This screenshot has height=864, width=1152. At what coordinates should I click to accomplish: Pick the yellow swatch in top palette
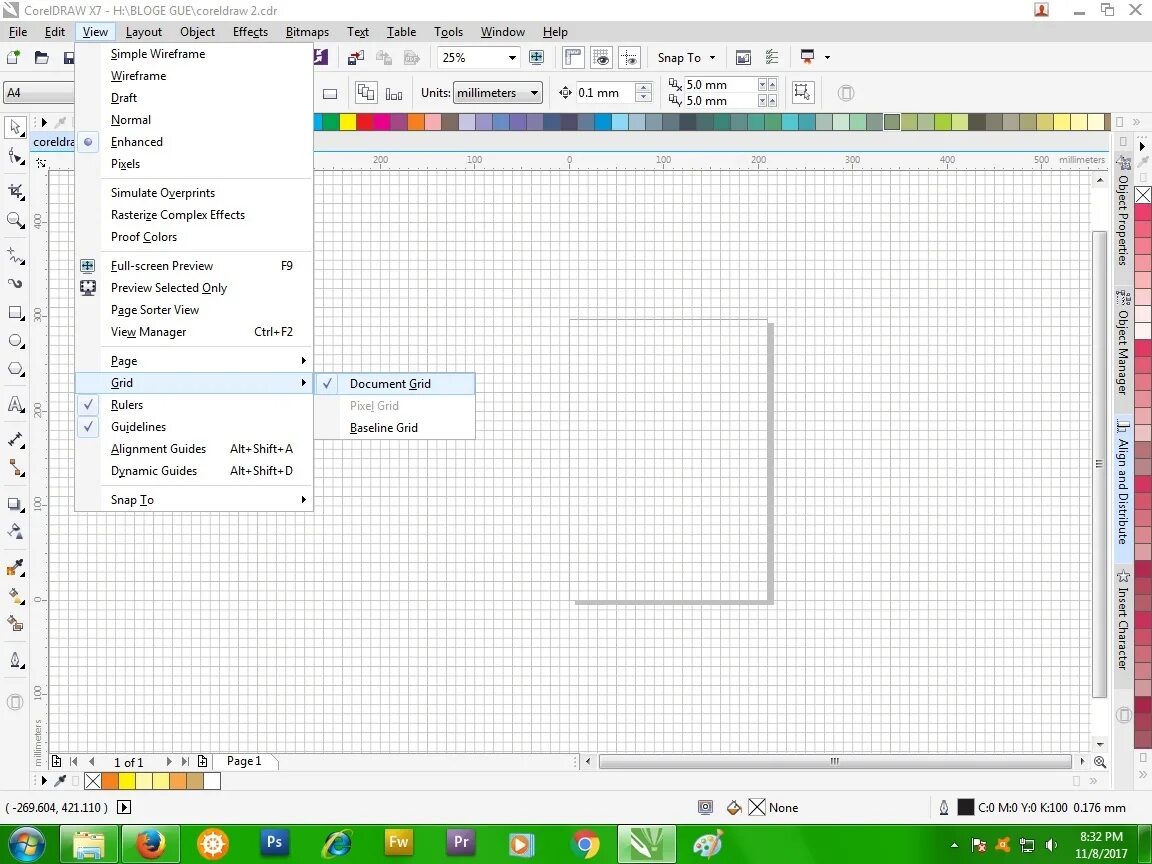[348, 122]
